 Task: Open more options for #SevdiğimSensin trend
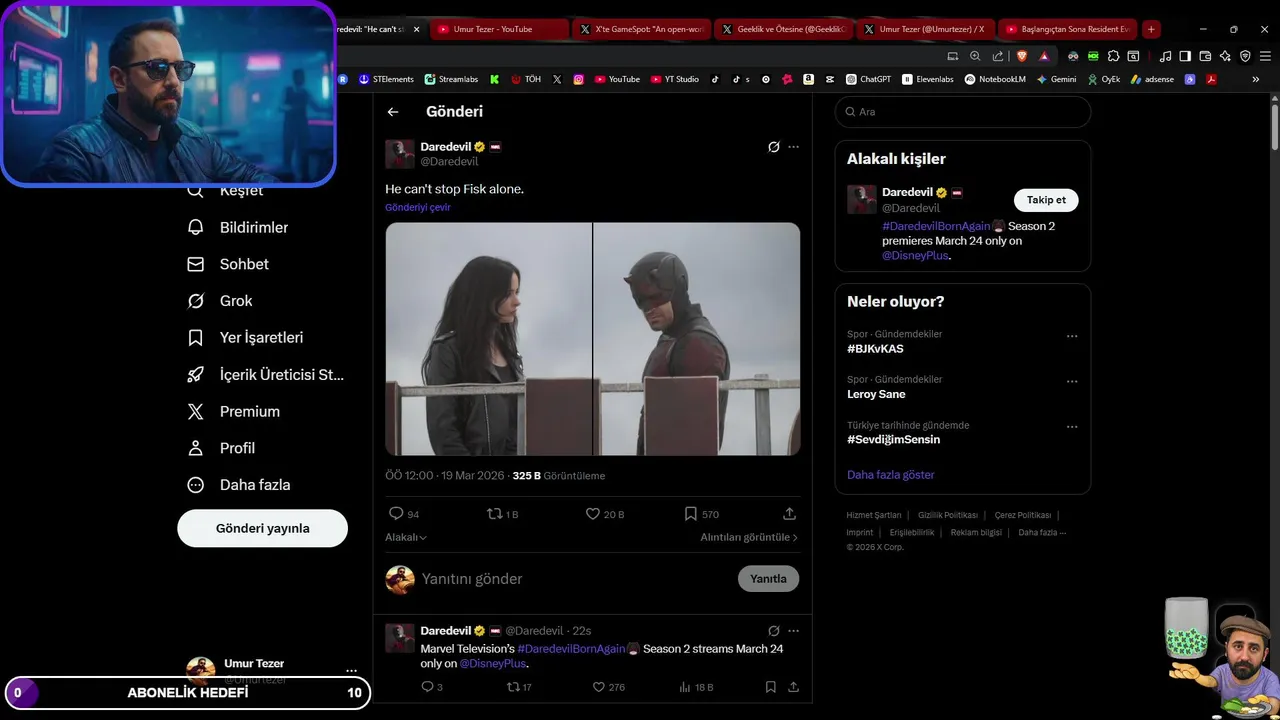coord(1072,427)
